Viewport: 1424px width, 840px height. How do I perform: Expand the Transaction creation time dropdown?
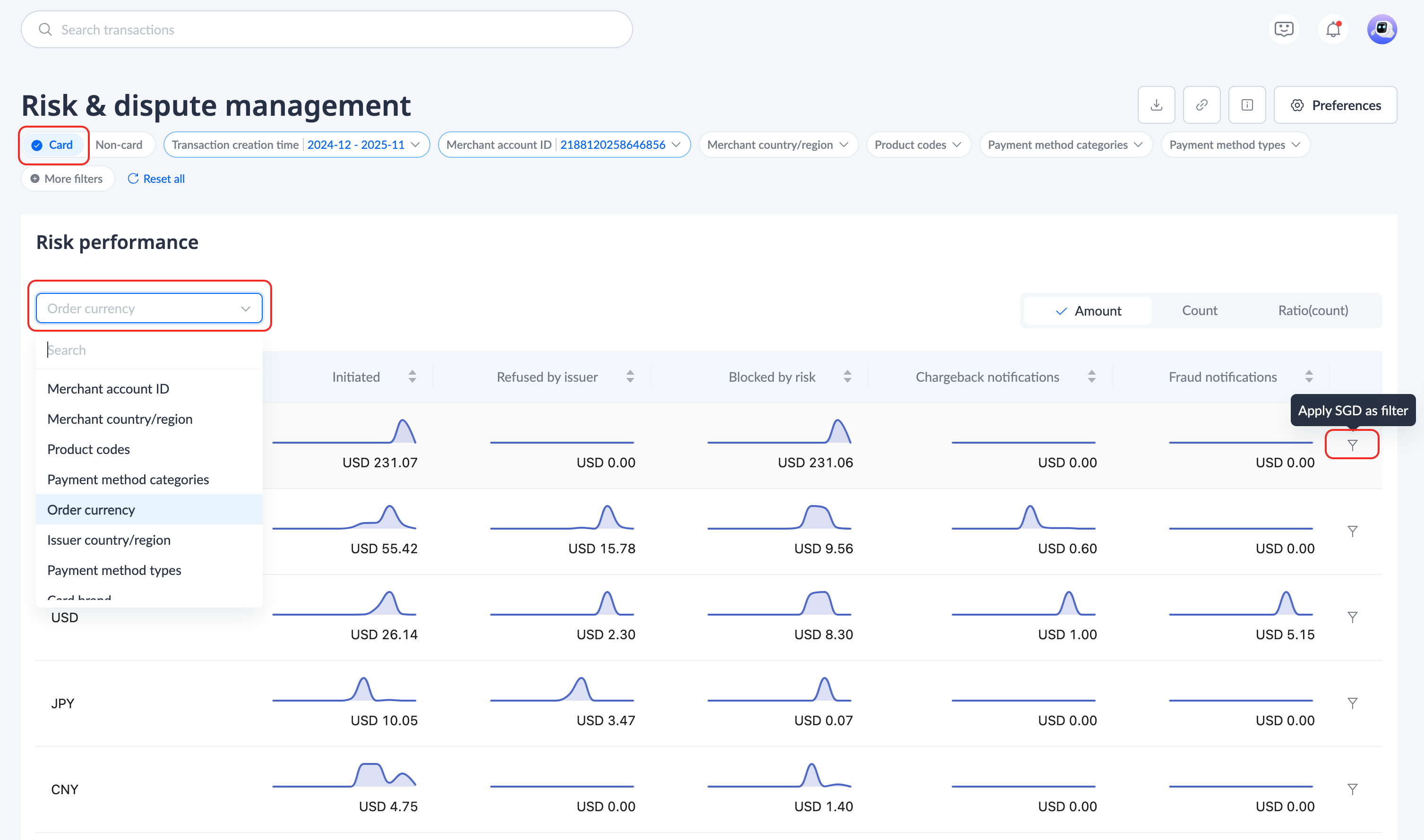pos(296,145)
